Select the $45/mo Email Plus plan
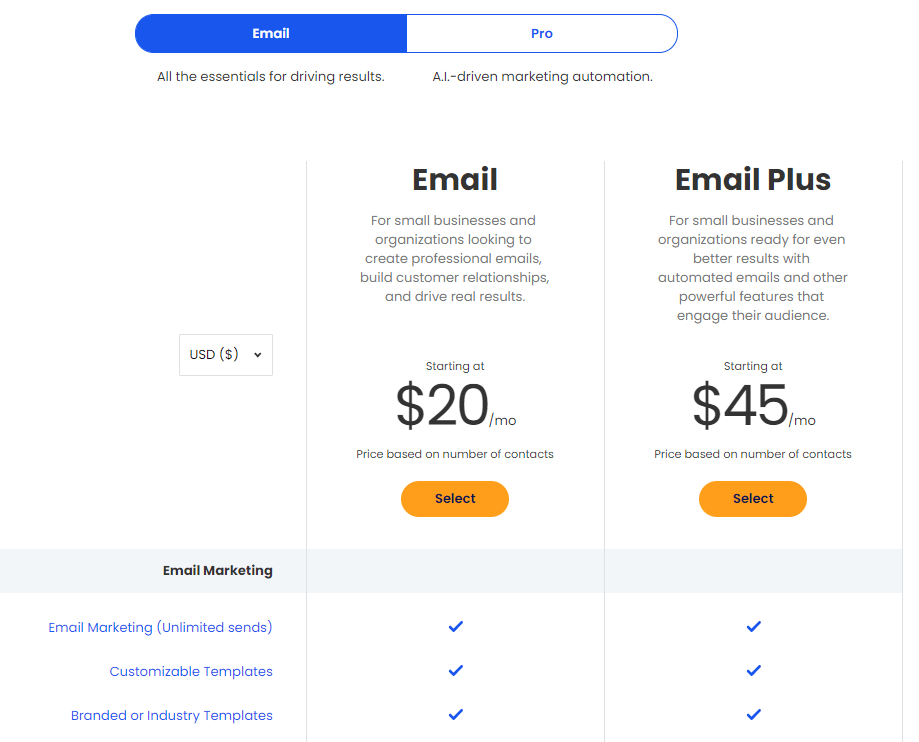This screenshot has height=742, width=919. [x=753, y=499]
